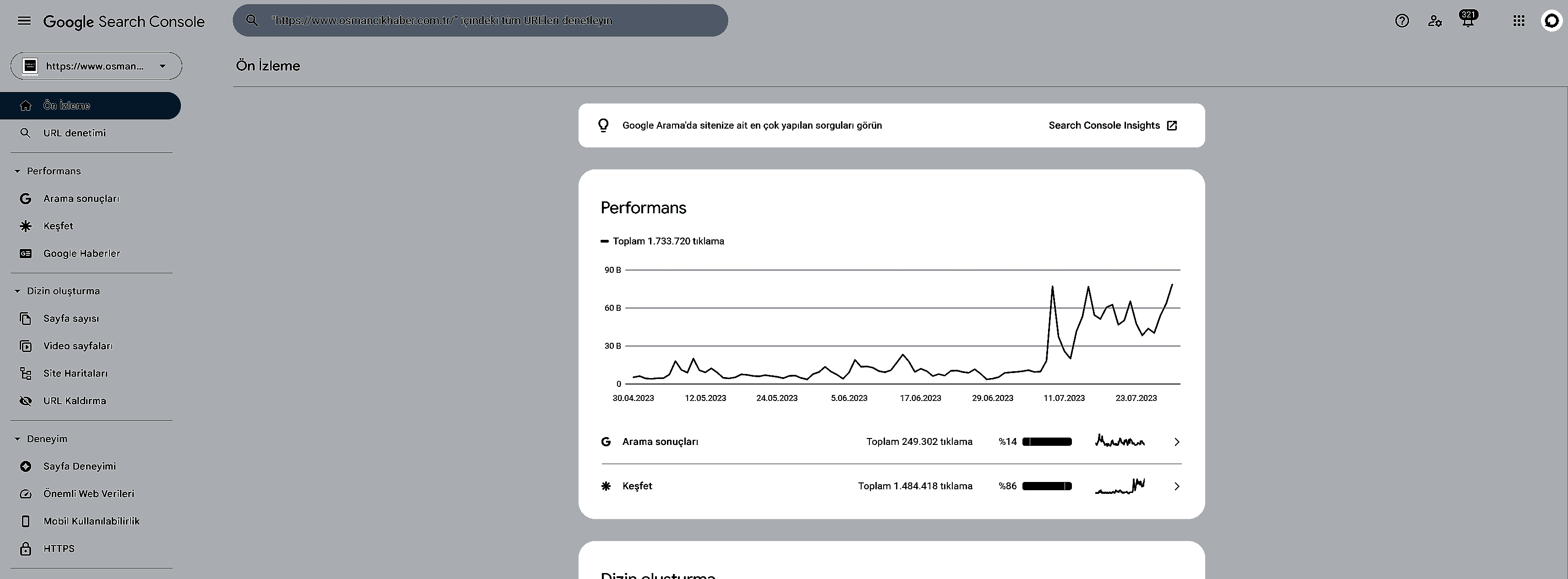Click the Performans card heading
Viewport: 1568px width, 579px height.
644,208
